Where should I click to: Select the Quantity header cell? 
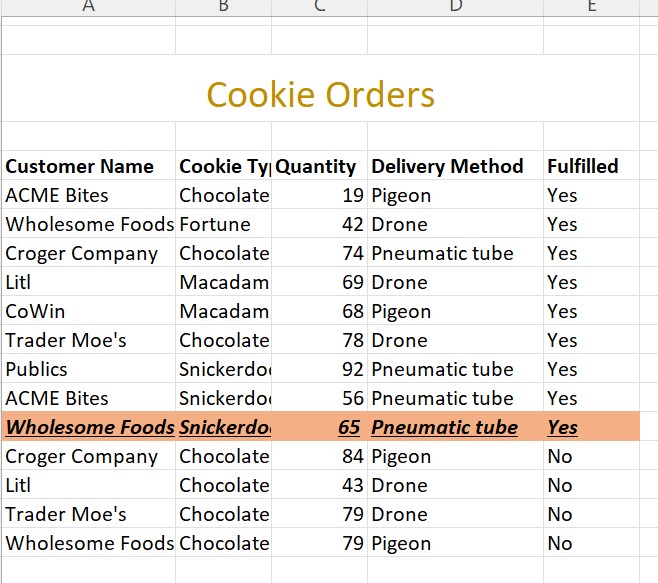point(316,167)
